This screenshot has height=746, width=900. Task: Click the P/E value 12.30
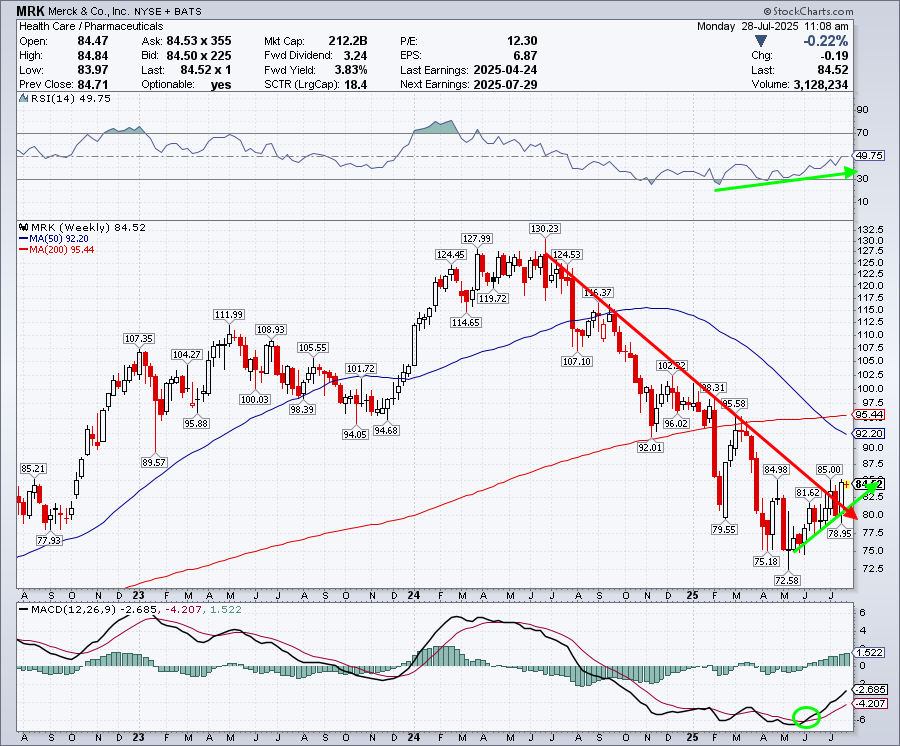point(522,41)
